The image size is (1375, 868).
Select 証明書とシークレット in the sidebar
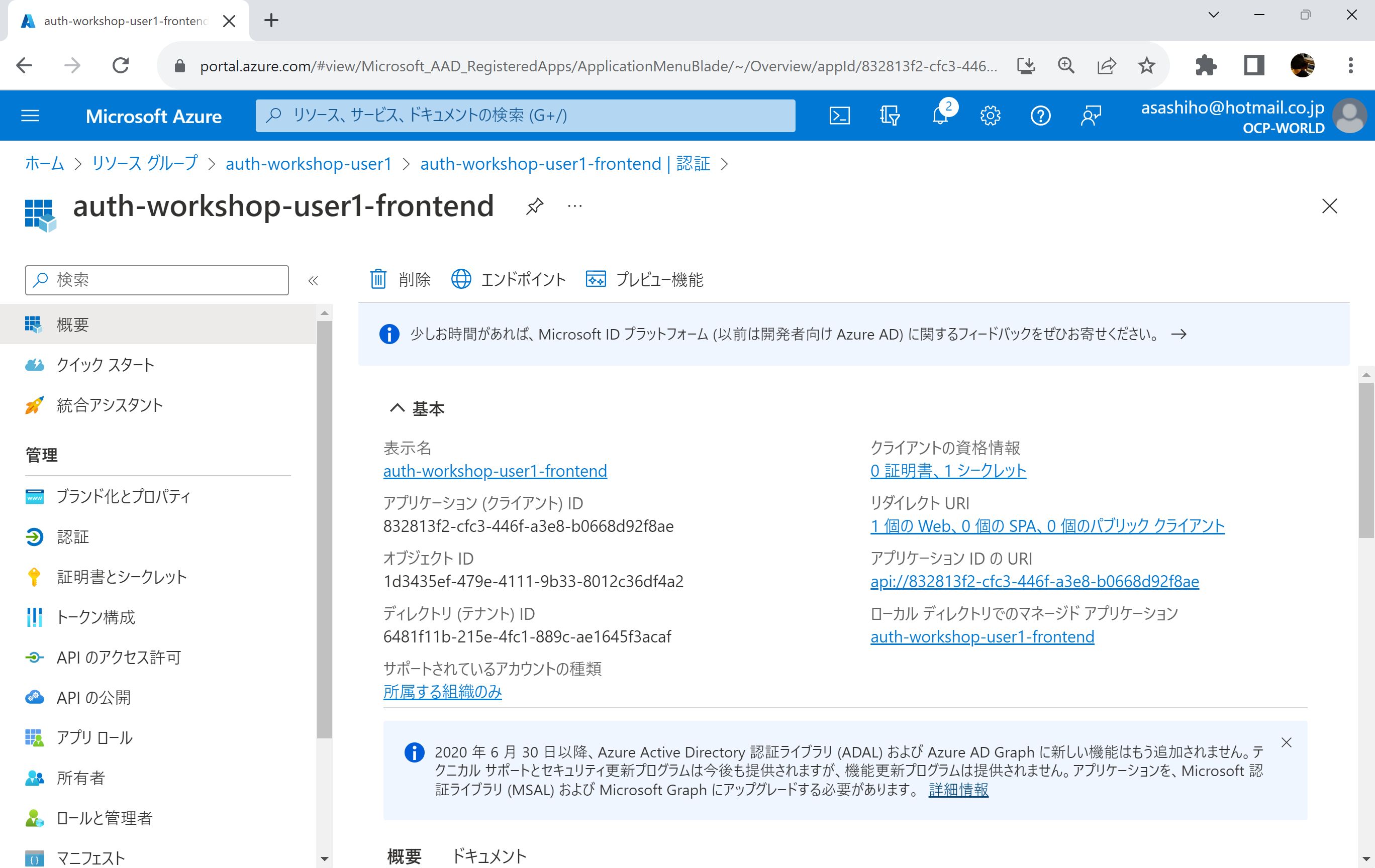[x=121, y=576]
